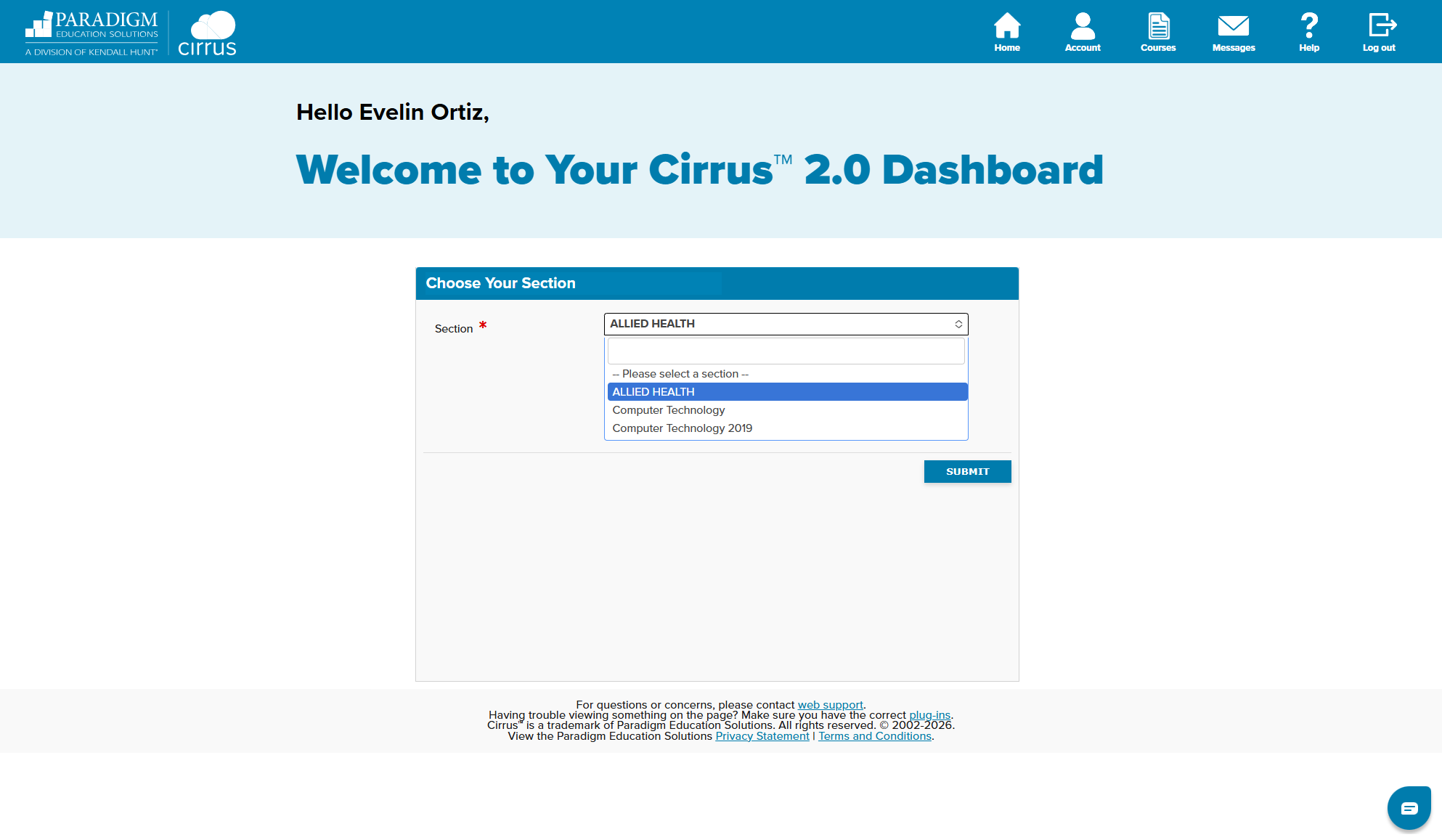Select ALLIED HEALTH from the list
This screenshot has height=840, width=1442.
click(x=787, y=392)
